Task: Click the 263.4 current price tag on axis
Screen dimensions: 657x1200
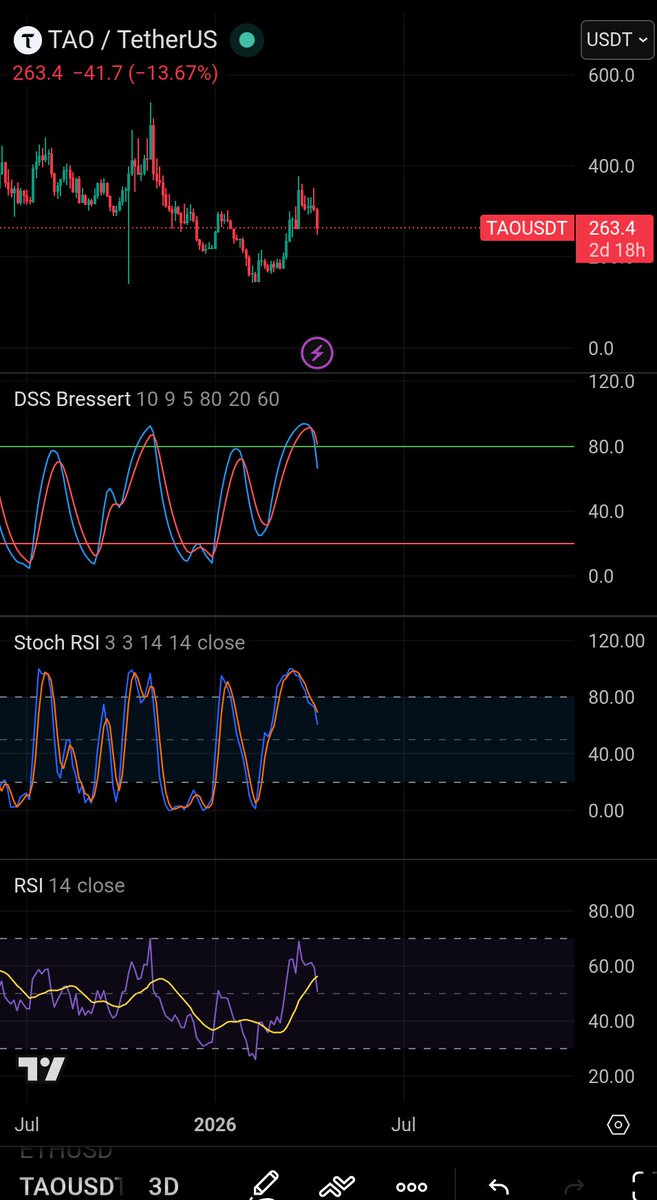Action: (614, 238)
